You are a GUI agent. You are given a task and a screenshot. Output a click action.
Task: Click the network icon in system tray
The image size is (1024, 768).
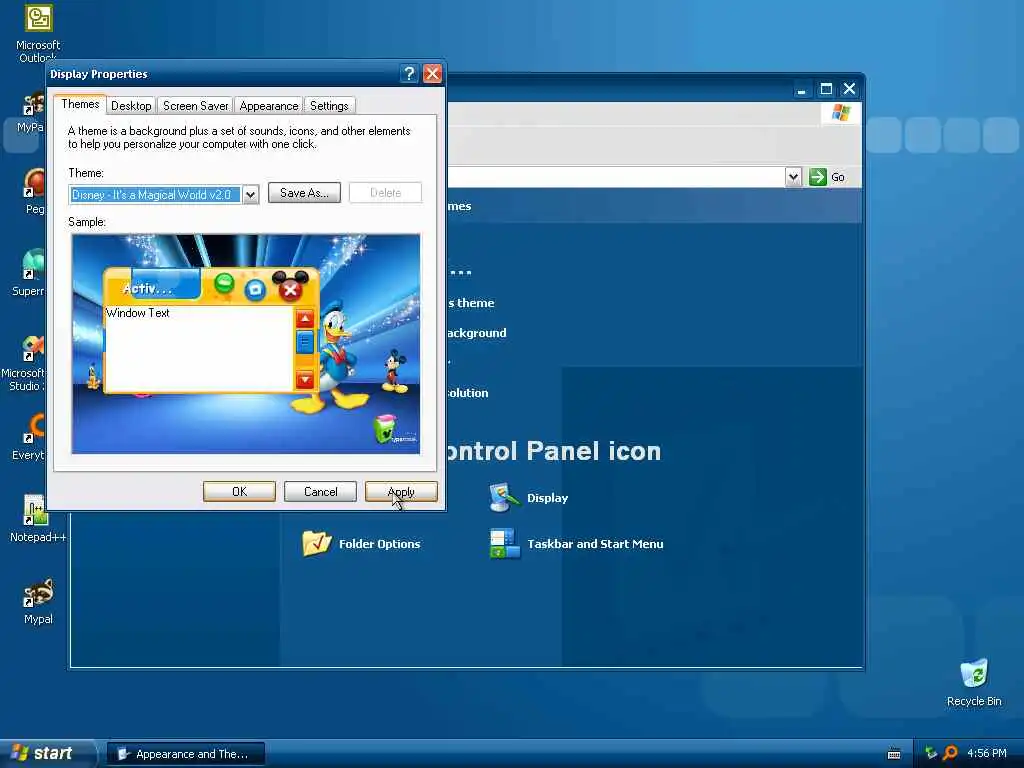pyautogui.click(x=931, y=753)
